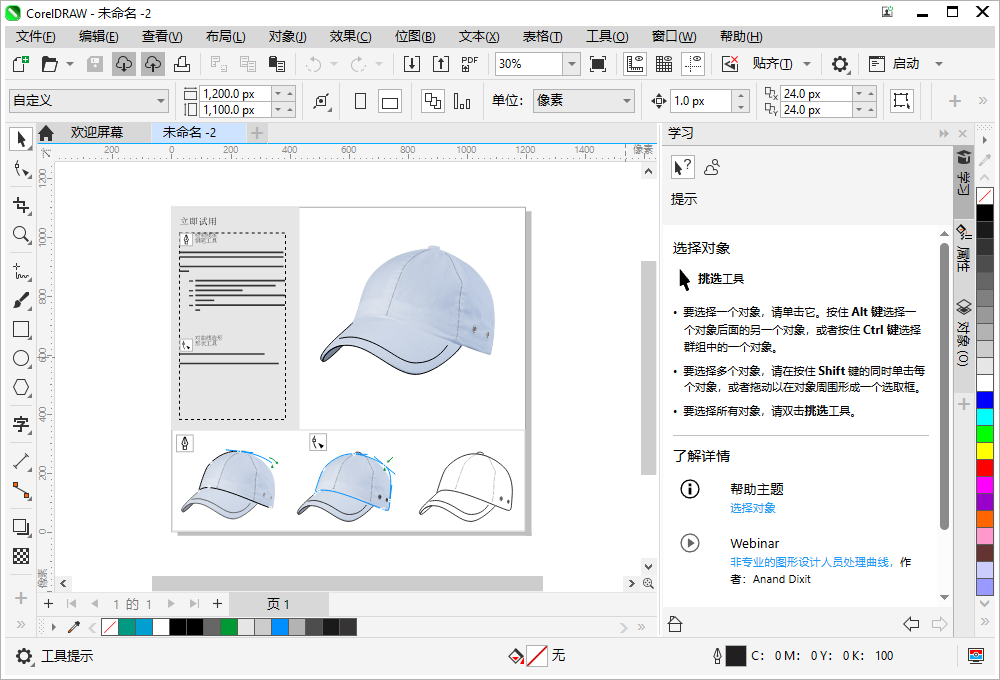
Task: Select the Freehand drawing tool
Action: pos(21,271)
